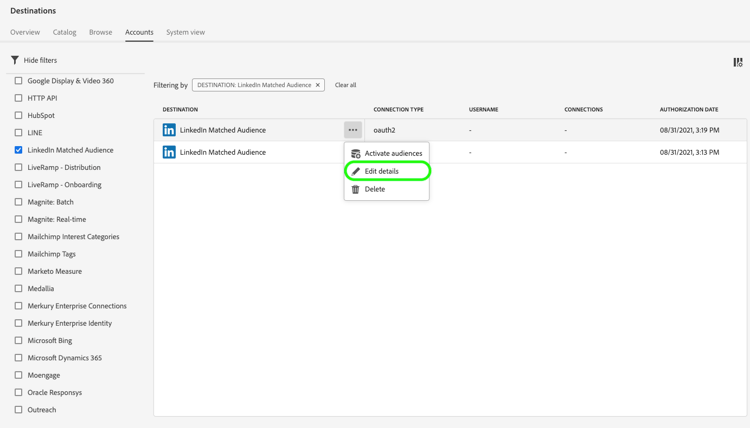Open the System view tab
This screenshot has width=750, height=428.
point(186,32)
